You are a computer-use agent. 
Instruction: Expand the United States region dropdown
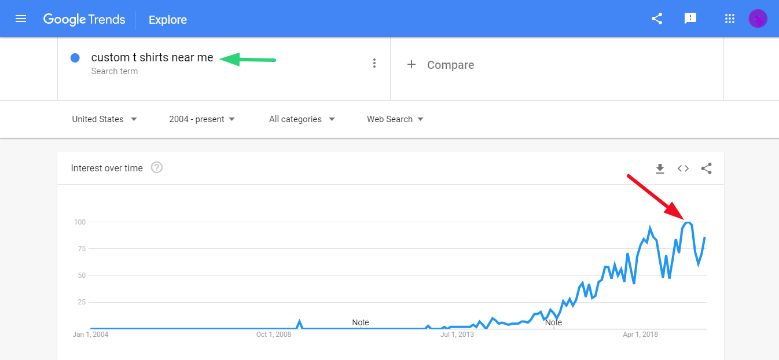pos(104,119)
